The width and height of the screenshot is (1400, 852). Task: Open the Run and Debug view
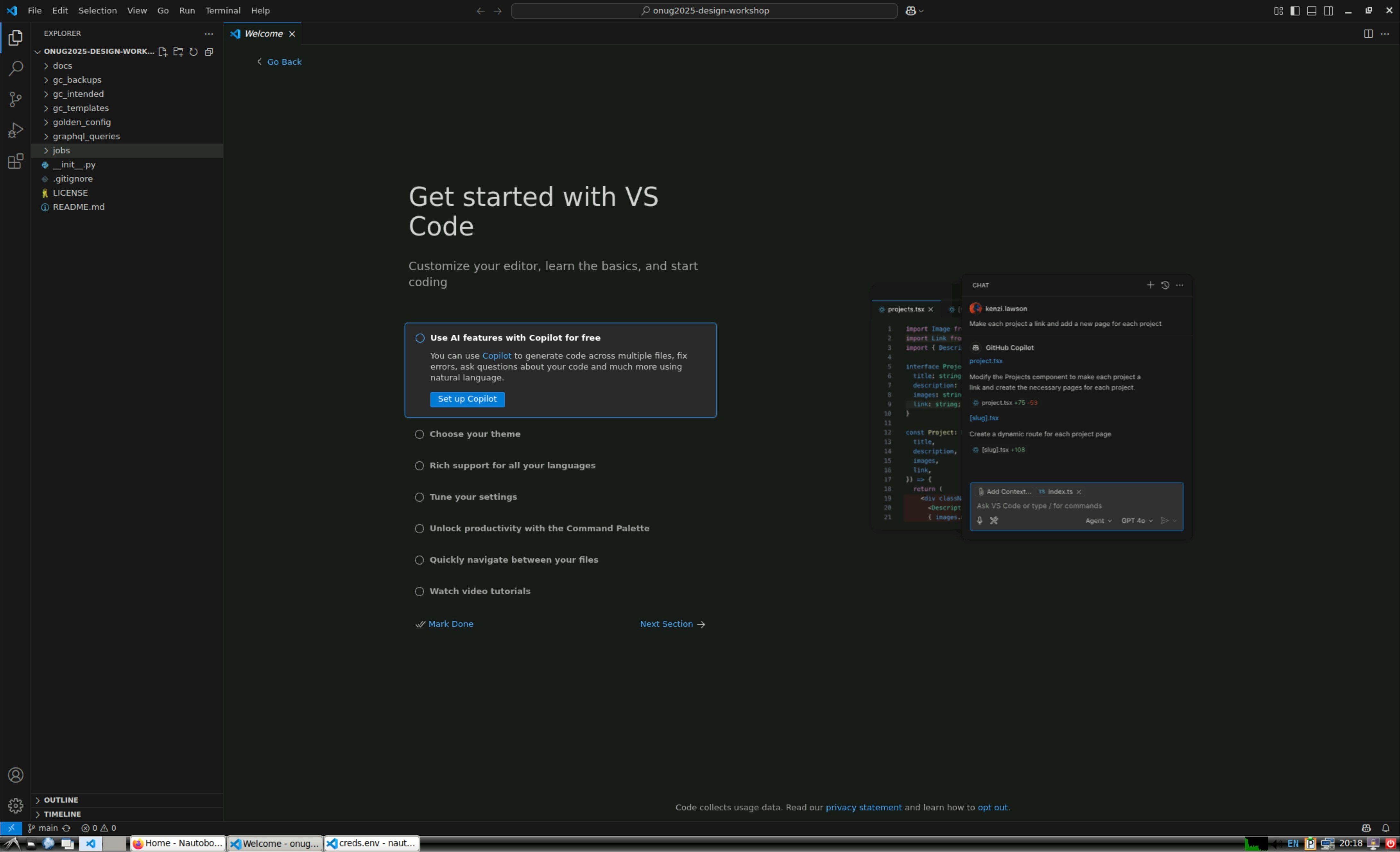(16, 131)
